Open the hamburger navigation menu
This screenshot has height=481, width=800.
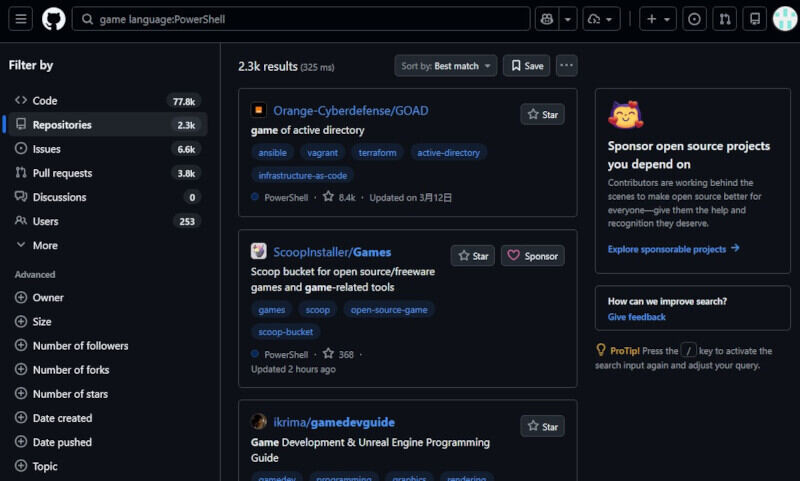[20, 19]
